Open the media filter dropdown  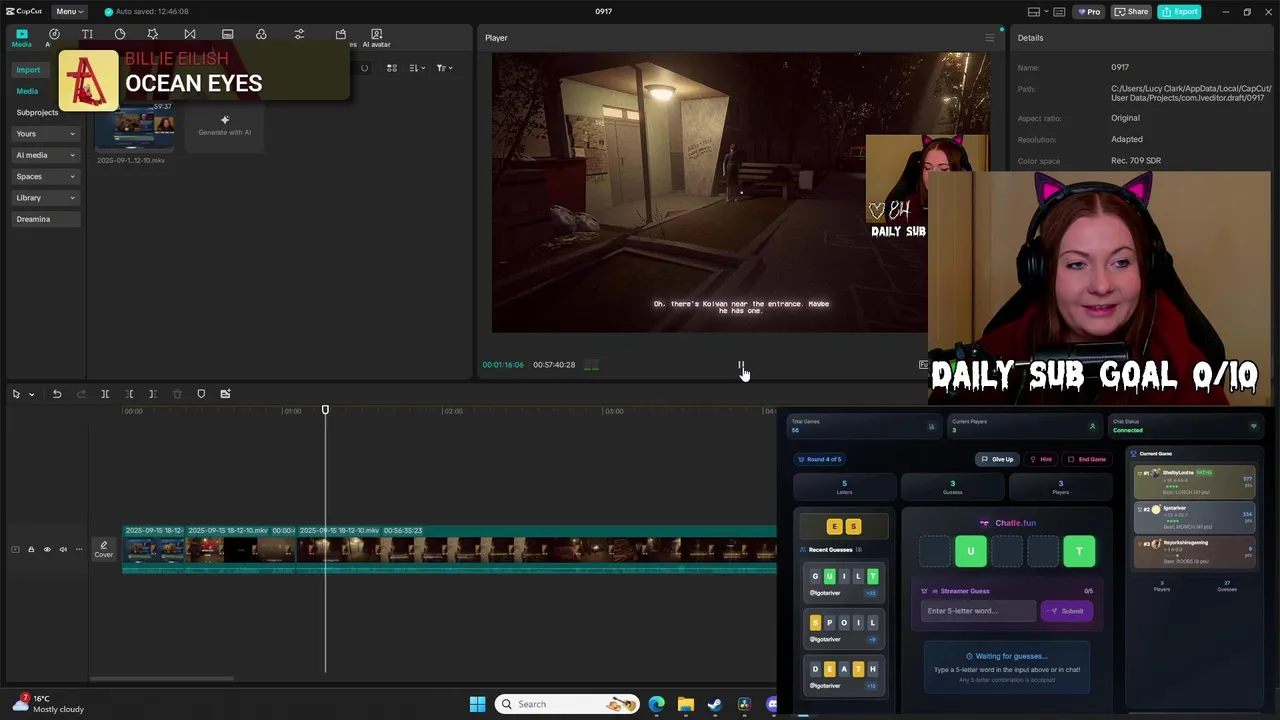point(444,68)
